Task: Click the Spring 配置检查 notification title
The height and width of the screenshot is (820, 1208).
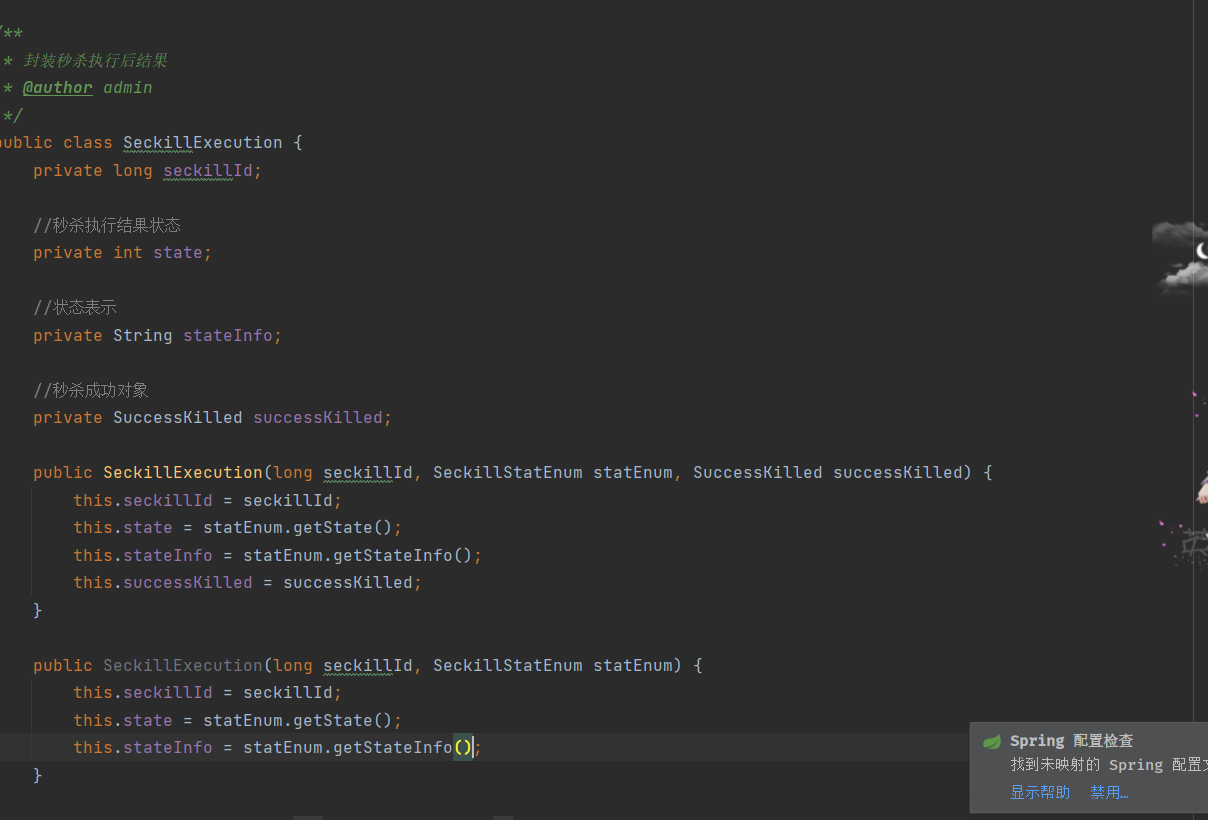Action: [1071, 741]
